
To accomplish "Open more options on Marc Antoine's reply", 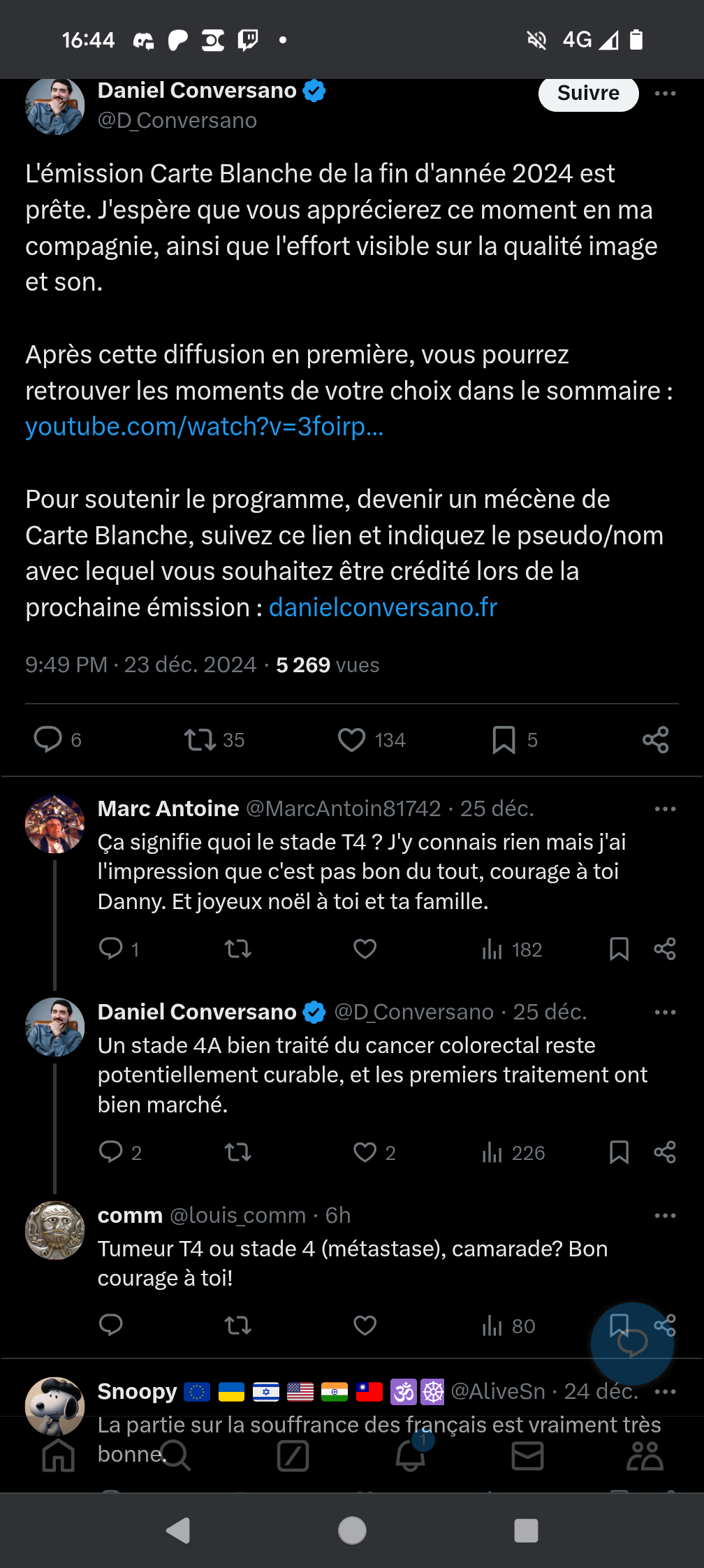I will (x=665, y=808).
